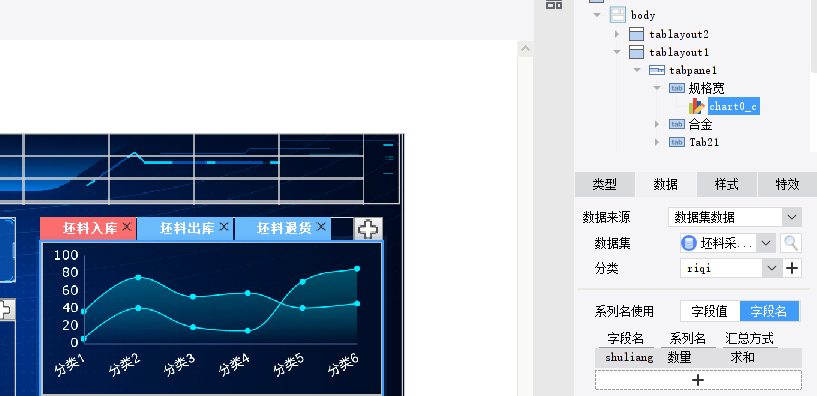
Task: Open dataset preview with magnifier icon
Action: point(790,243)
